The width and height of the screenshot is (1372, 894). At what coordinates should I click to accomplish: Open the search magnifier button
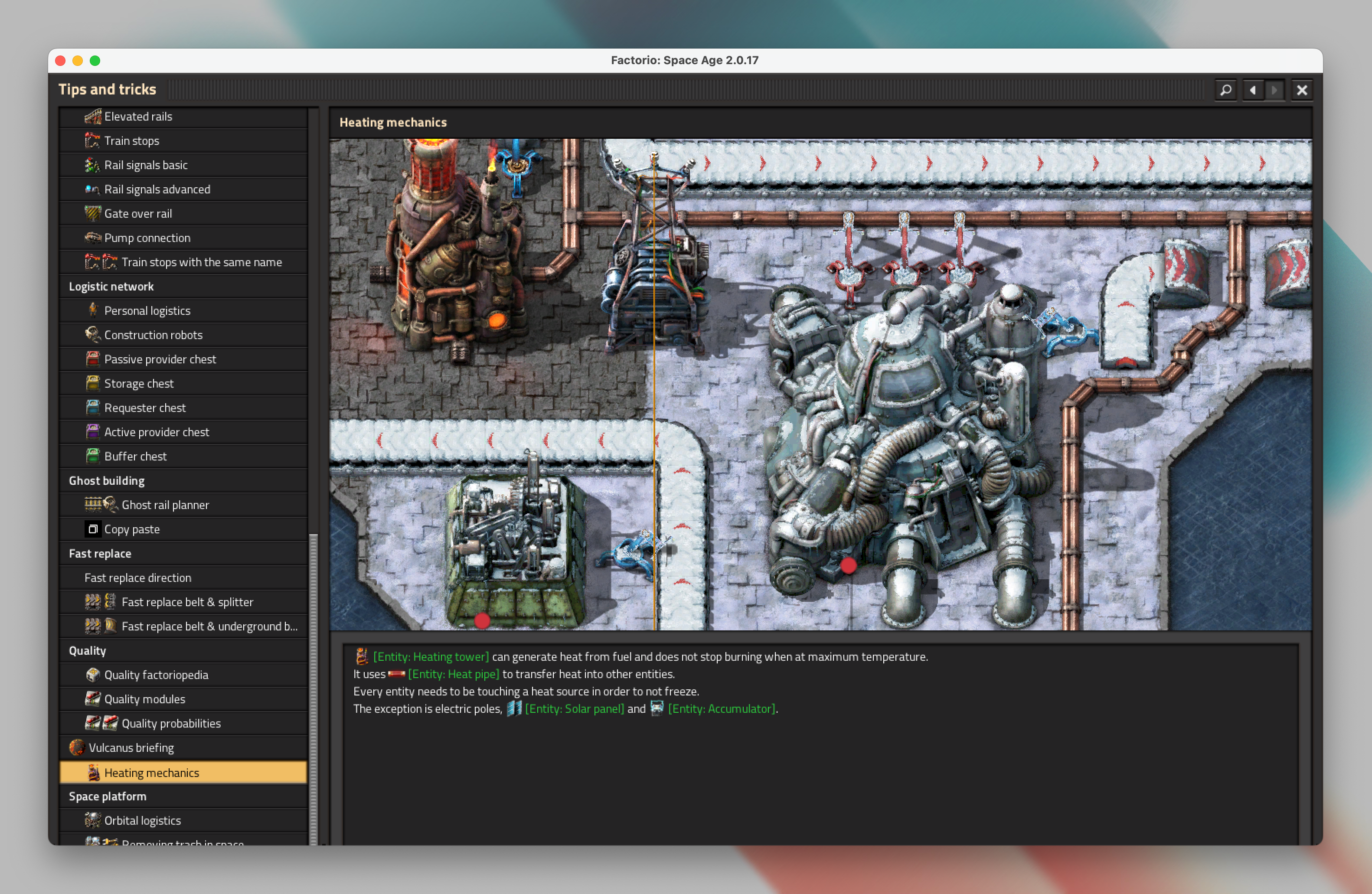tap(1225, 90)
